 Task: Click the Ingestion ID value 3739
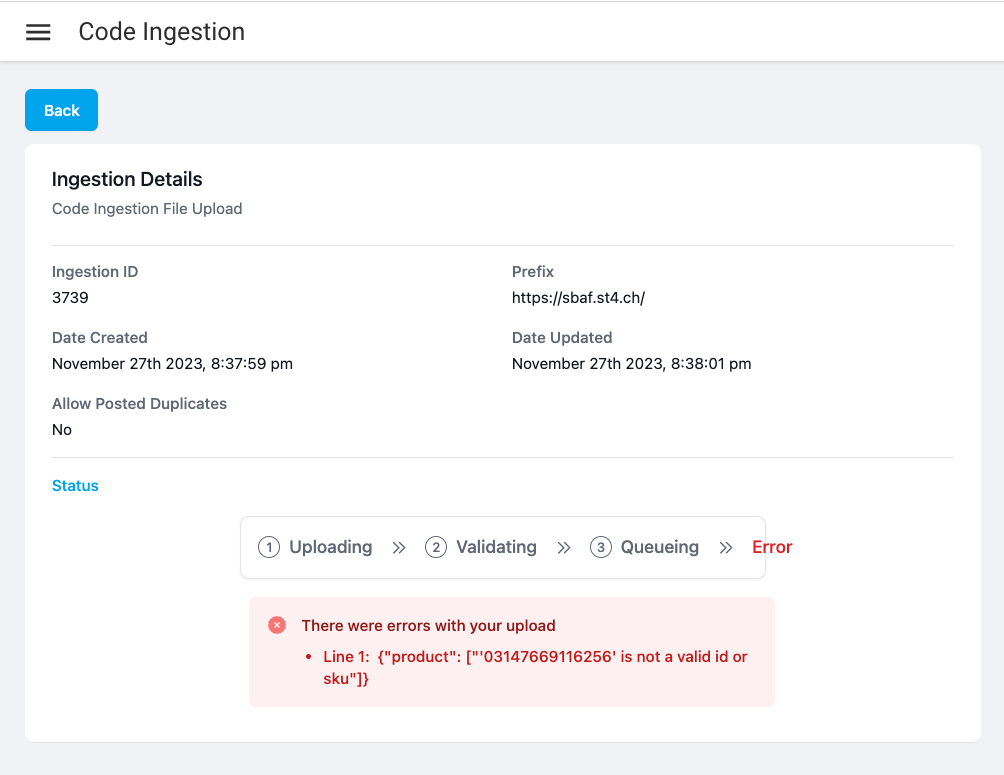tap(70, 298)
